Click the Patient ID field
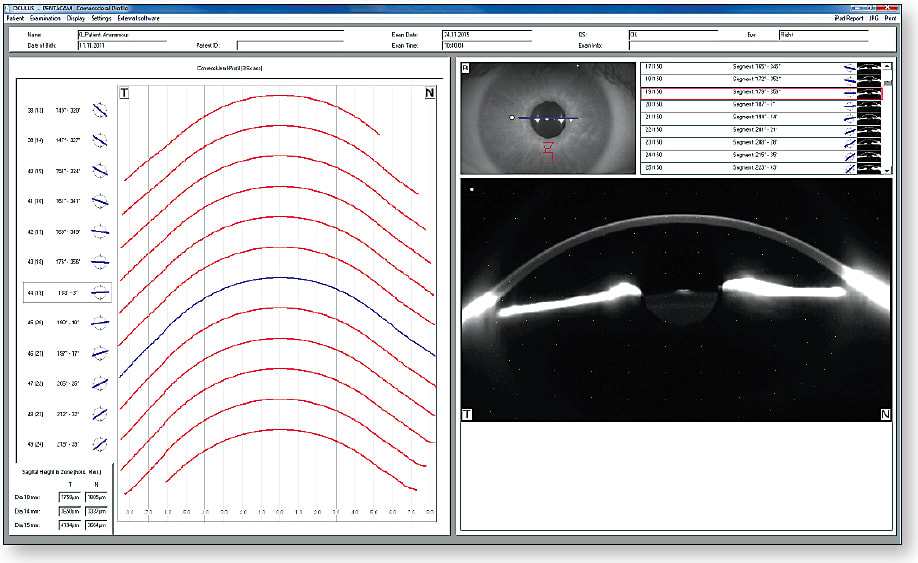This screenshot has height=563, width=918. pyautogui.click(x=290, y=45)
